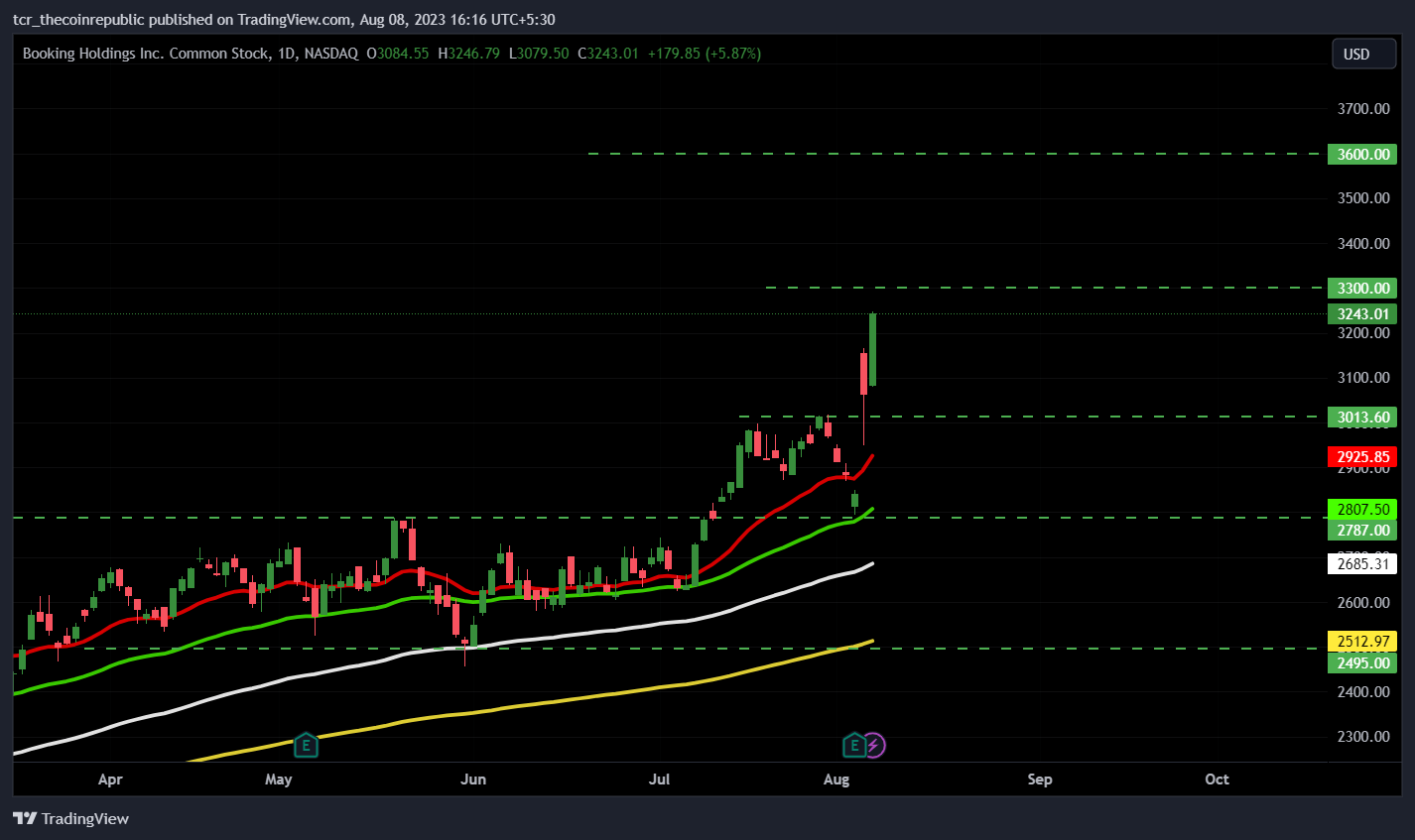Click the high value H3246.79
Image resolution: width=1415 pixels, height=840 pixels.
[469, 54]
